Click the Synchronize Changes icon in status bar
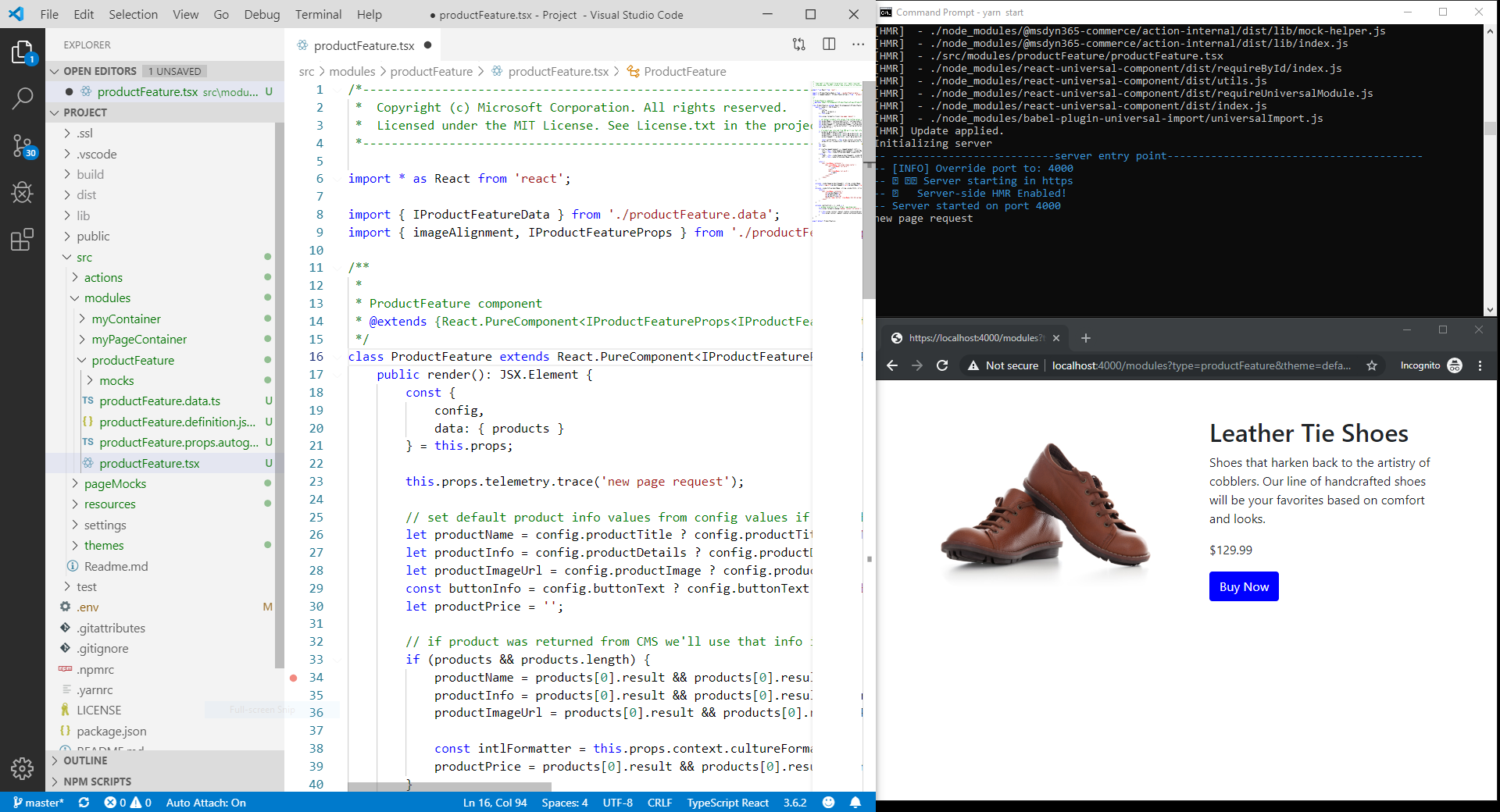Viewport: 1500px width, 812px height. (x=84, y=803)
